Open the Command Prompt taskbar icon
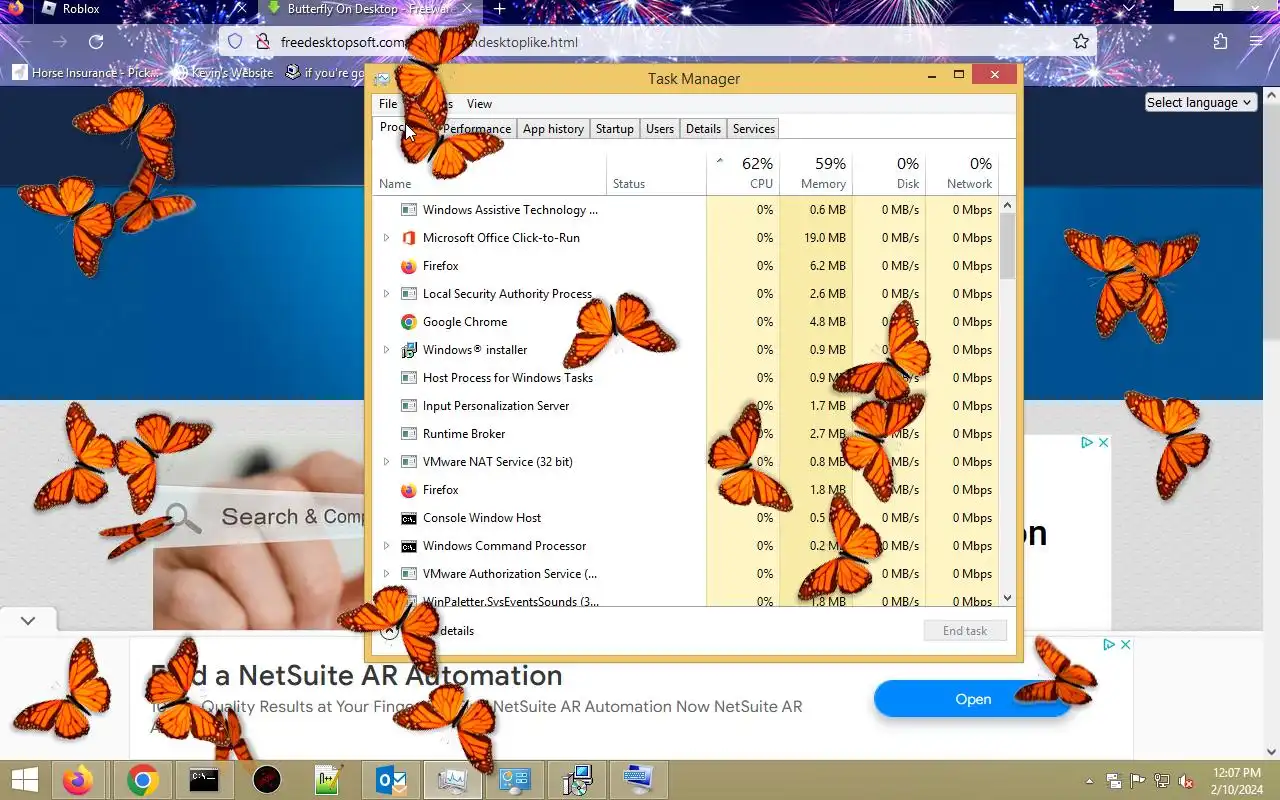The image size is (1280, 800). 204,780
